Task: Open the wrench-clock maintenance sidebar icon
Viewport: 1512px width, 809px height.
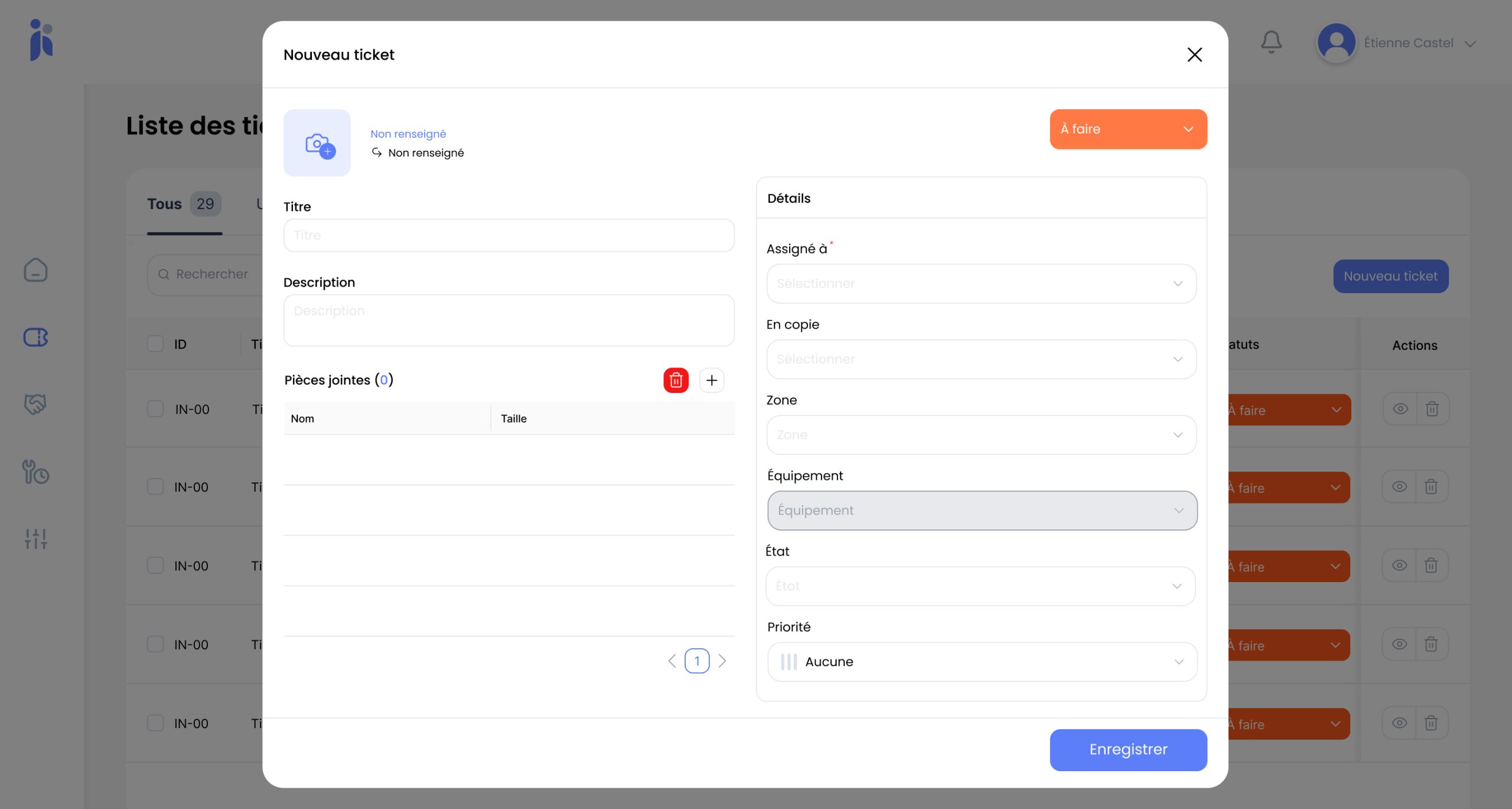Action: 35,472
